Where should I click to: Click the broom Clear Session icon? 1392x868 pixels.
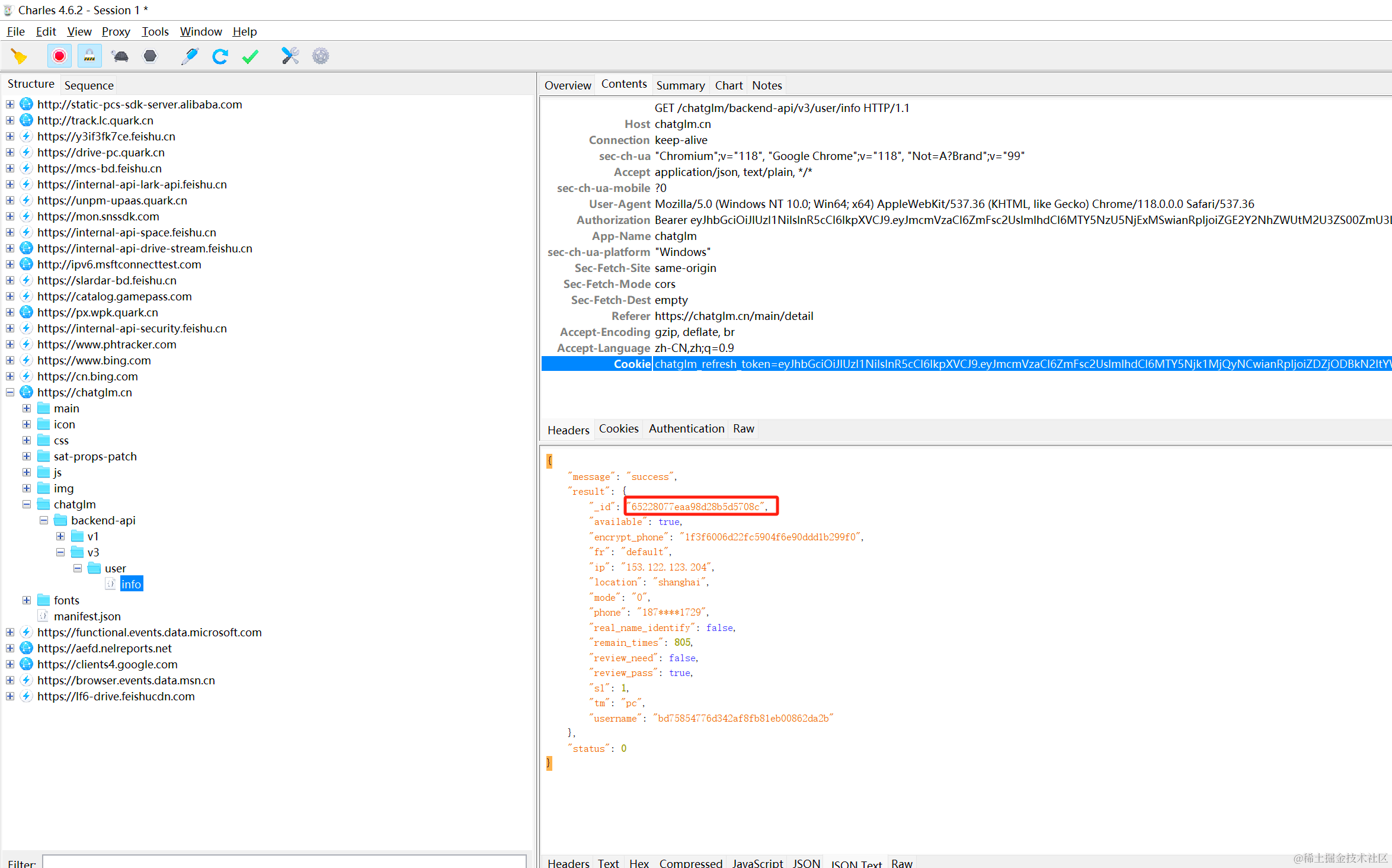19,56
